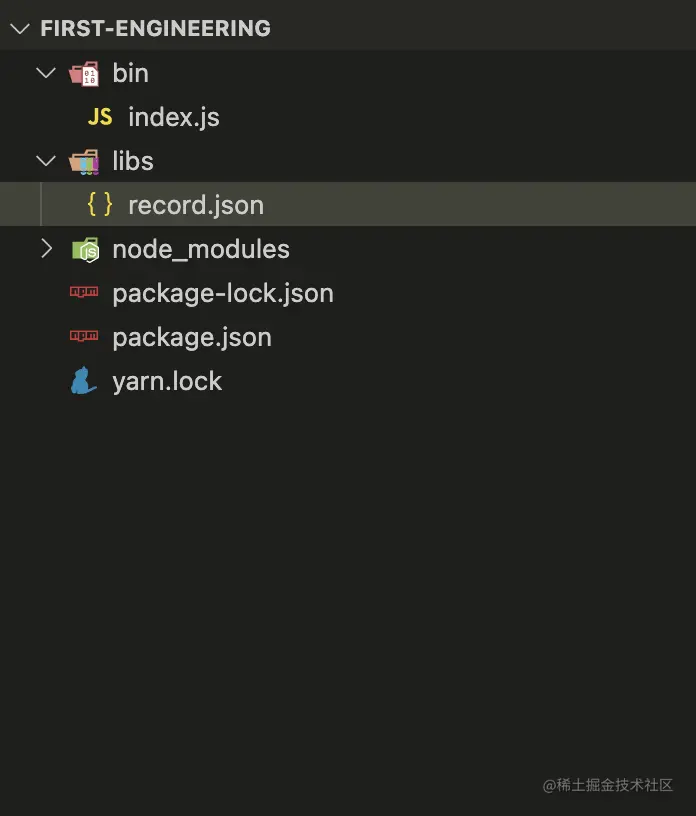Click the curly braces JSON icon

[x=100, y=204]
